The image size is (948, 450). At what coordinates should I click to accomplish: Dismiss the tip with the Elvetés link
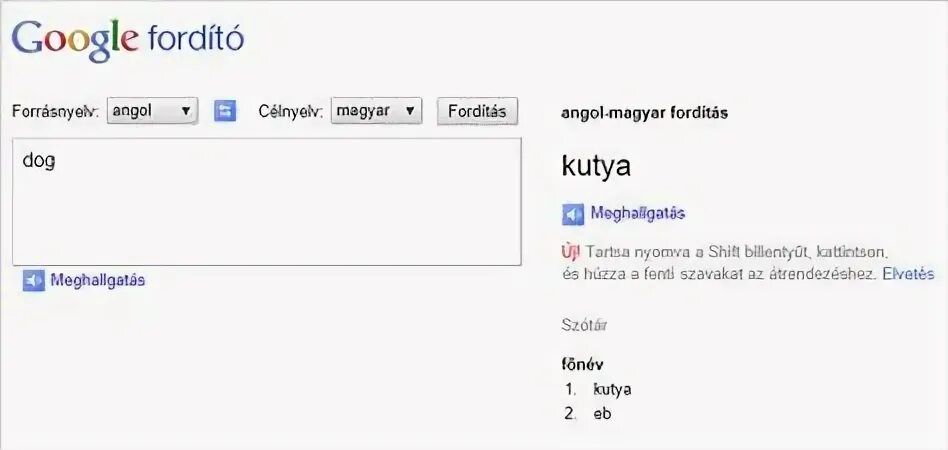[x=908, y=274]
